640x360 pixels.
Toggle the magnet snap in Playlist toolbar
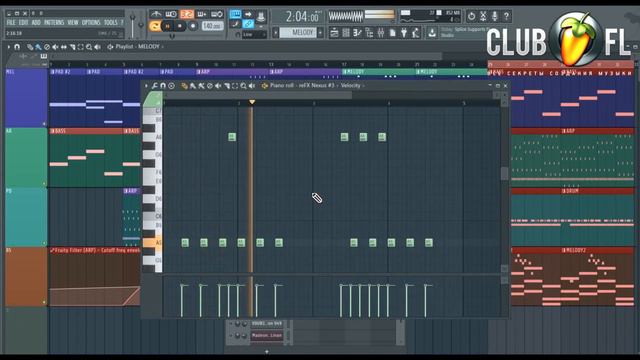(17, 47)
